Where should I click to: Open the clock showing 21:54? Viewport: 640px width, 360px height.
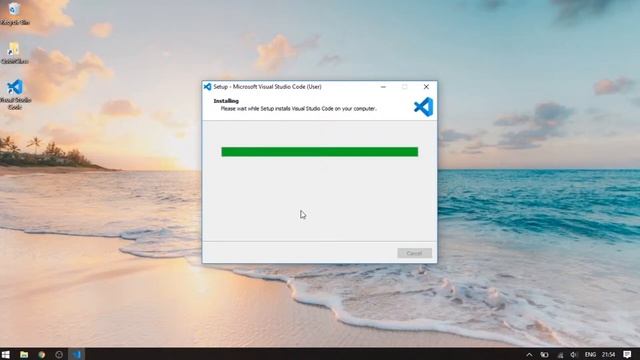(x=608, y=355)
